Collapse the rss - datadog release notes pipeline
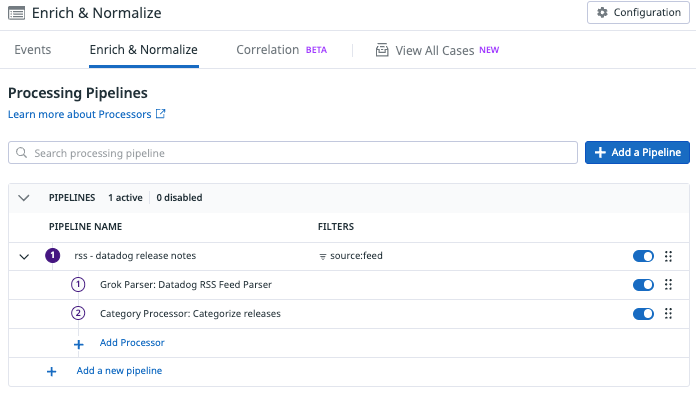 24,257
